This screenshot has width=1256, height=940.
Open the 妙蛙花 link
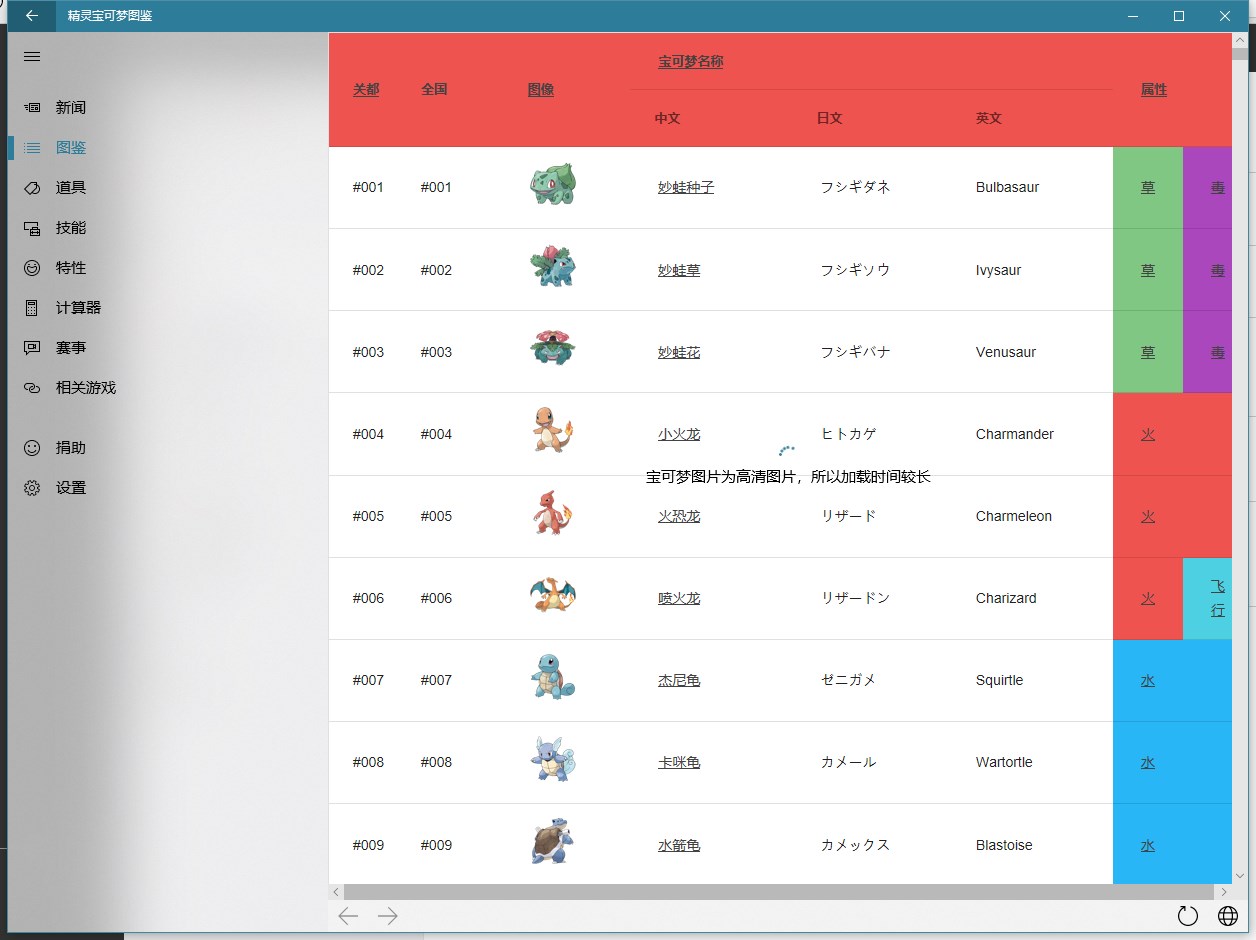pos(679,352)
